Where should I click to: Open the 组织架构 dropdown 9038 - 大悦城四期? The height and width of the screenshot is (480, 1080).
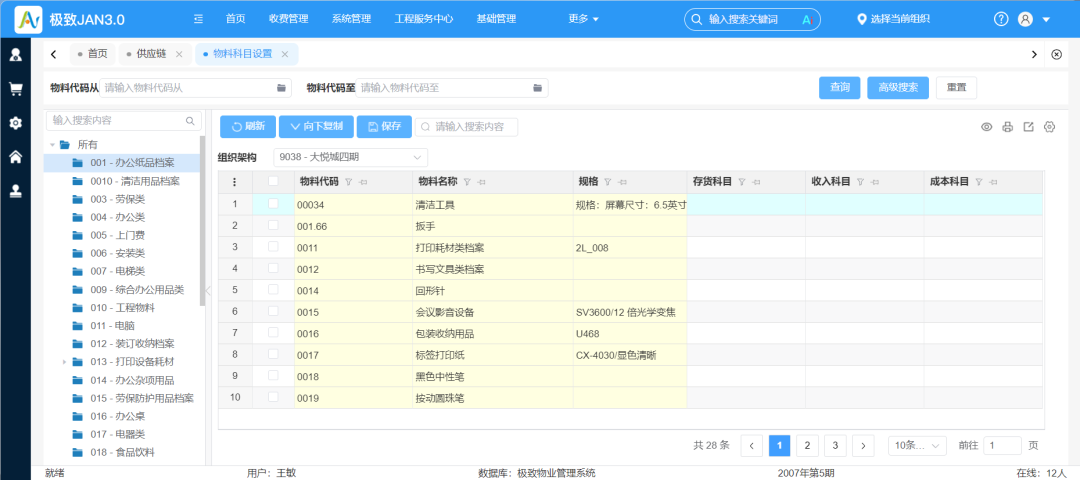point(351,157)
